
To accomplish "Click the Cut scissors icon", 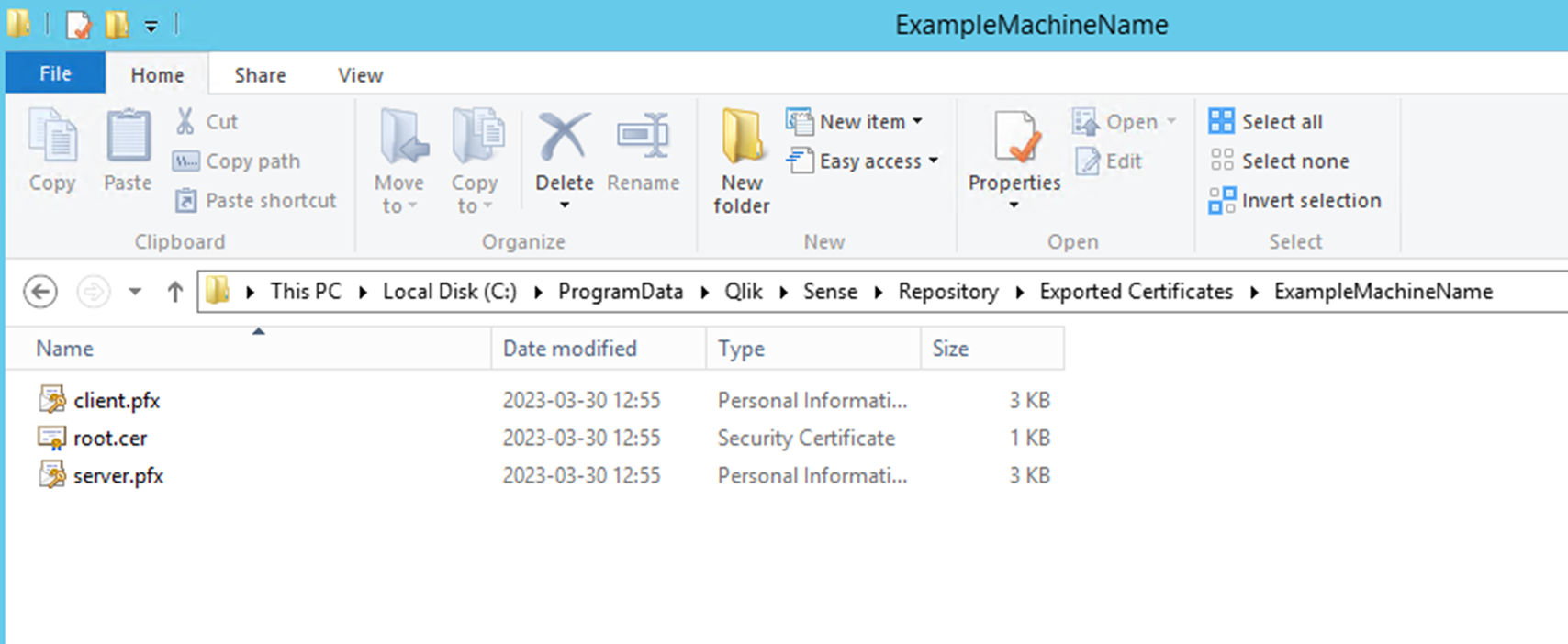I will point(185,121).
